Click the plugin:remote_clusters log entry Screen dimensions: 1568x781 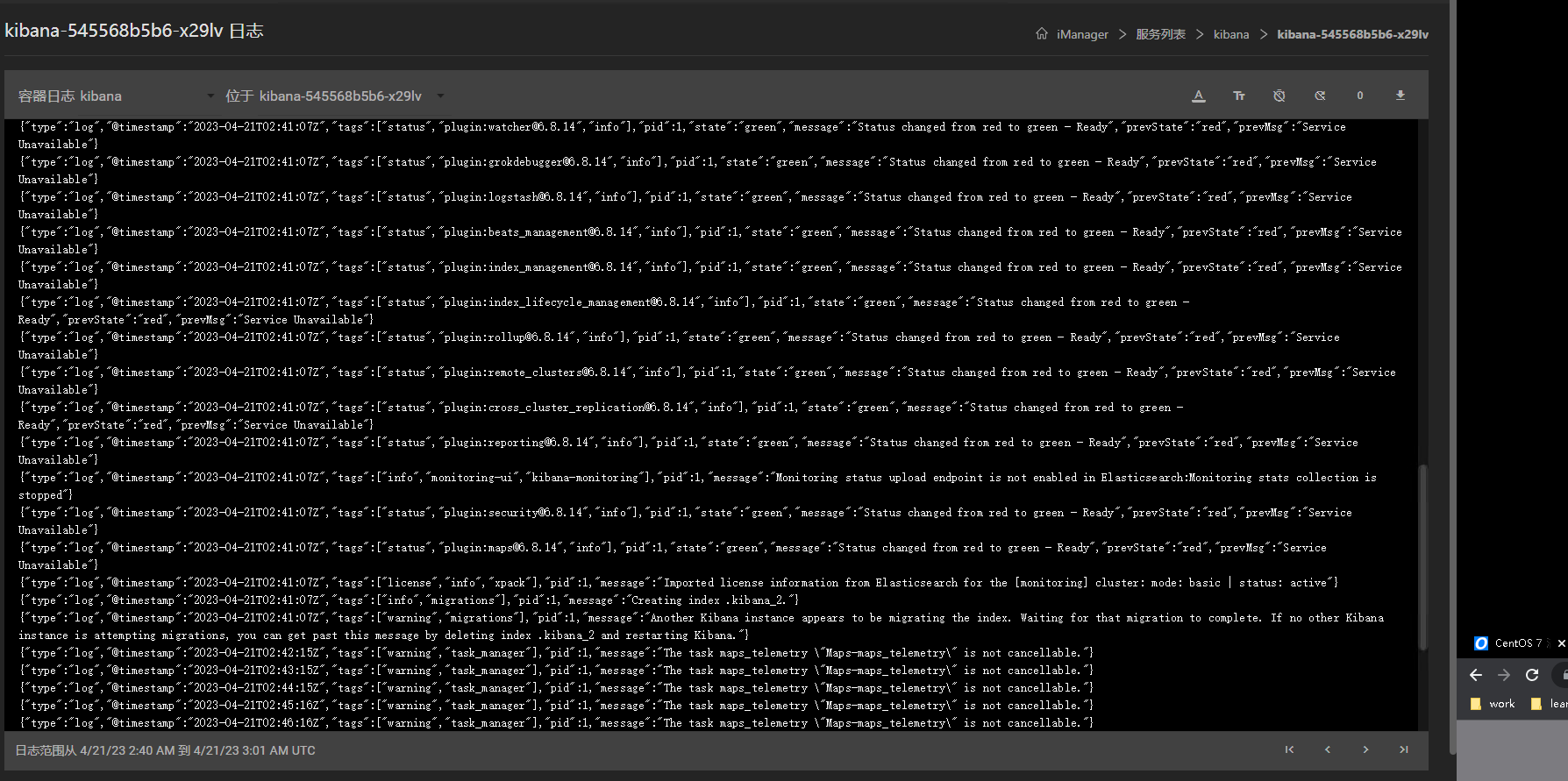click(707, 380)
